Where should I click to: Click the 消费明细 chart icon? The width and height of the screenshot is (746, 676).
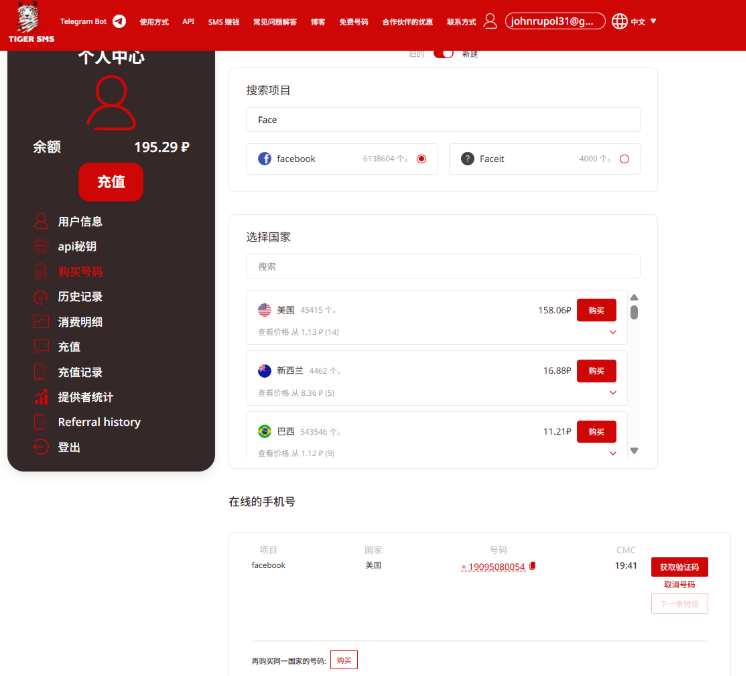pyautogui.click(x=41, y=322)
